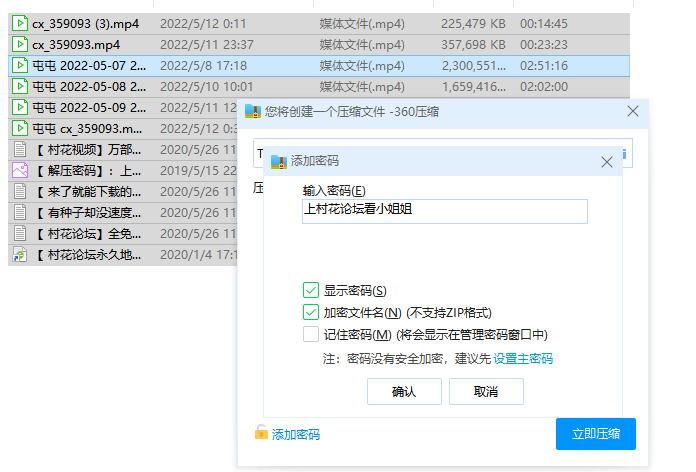The image size is (696, 472).
Task: Click the lock icon beside 添加密码 link
Action: (261, 433)
